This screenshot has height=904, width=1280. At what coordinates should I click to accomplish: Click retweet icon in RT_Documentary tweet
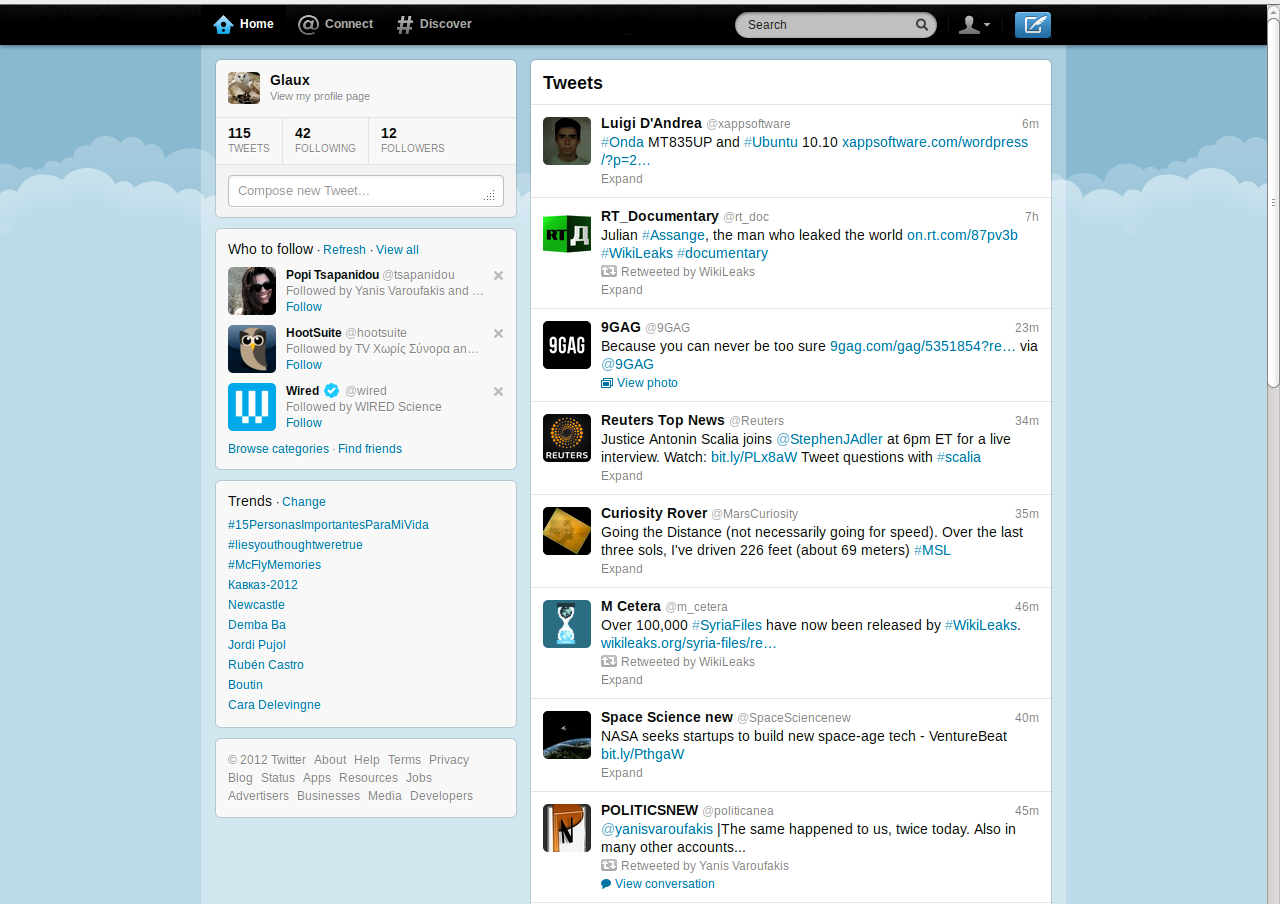[608, 271]
